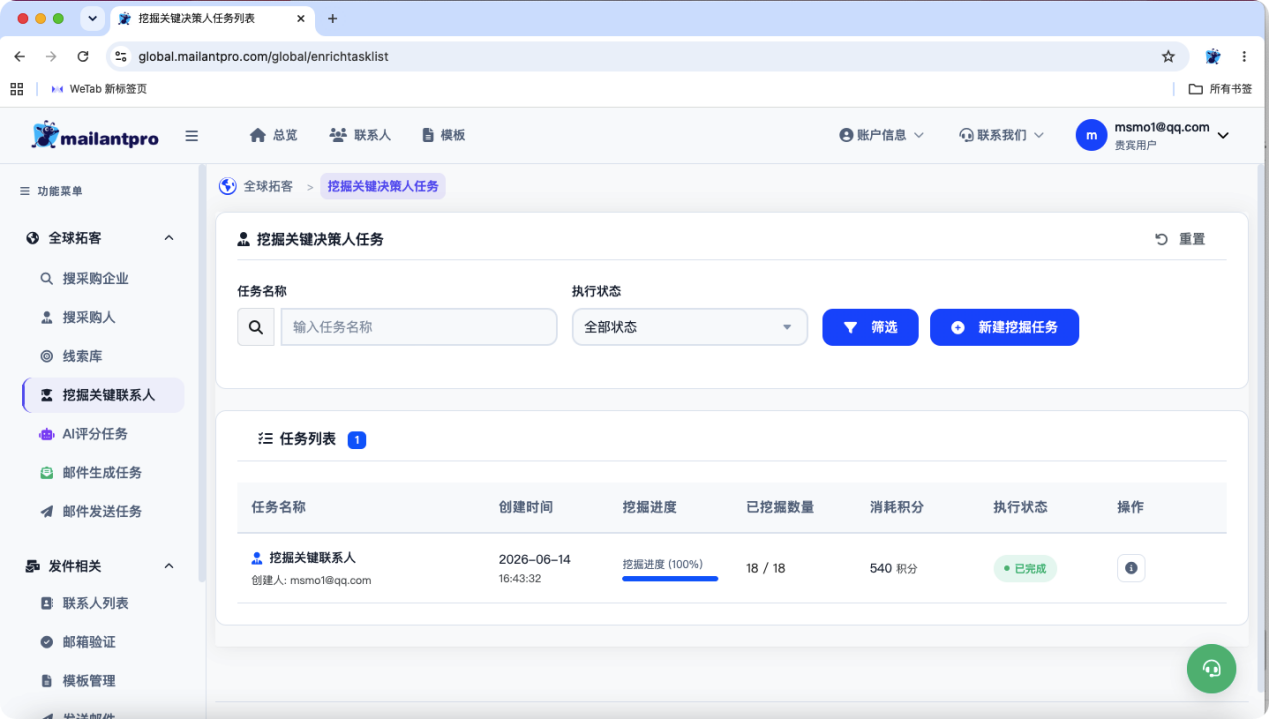
Task: Expand the 账户信息 dropdown
Action: [x=882, y=135]
